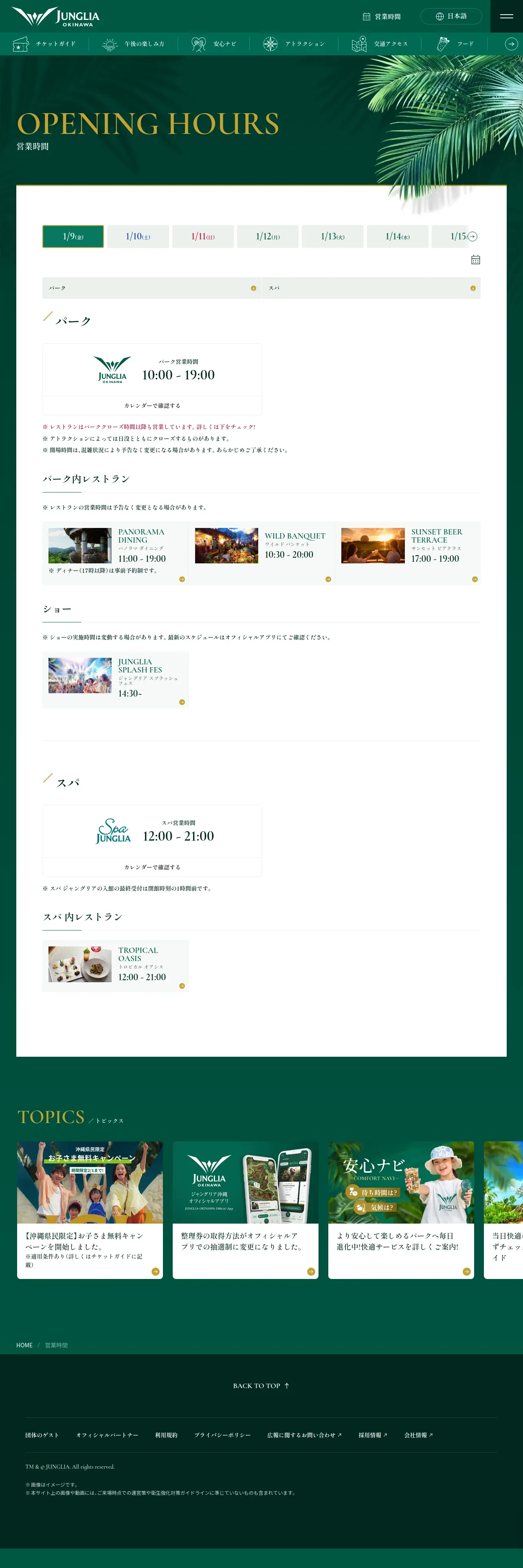
Task: Click 営業時間 header link text
Action: coord(388,16)
